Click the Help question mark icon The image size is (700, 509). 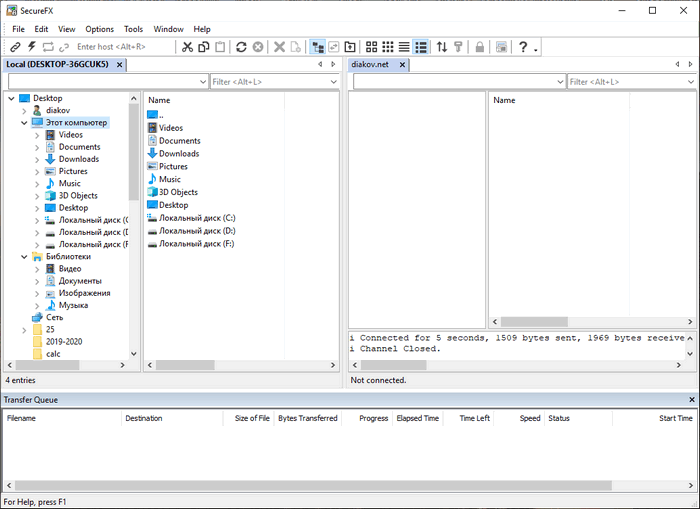[522, 47]
